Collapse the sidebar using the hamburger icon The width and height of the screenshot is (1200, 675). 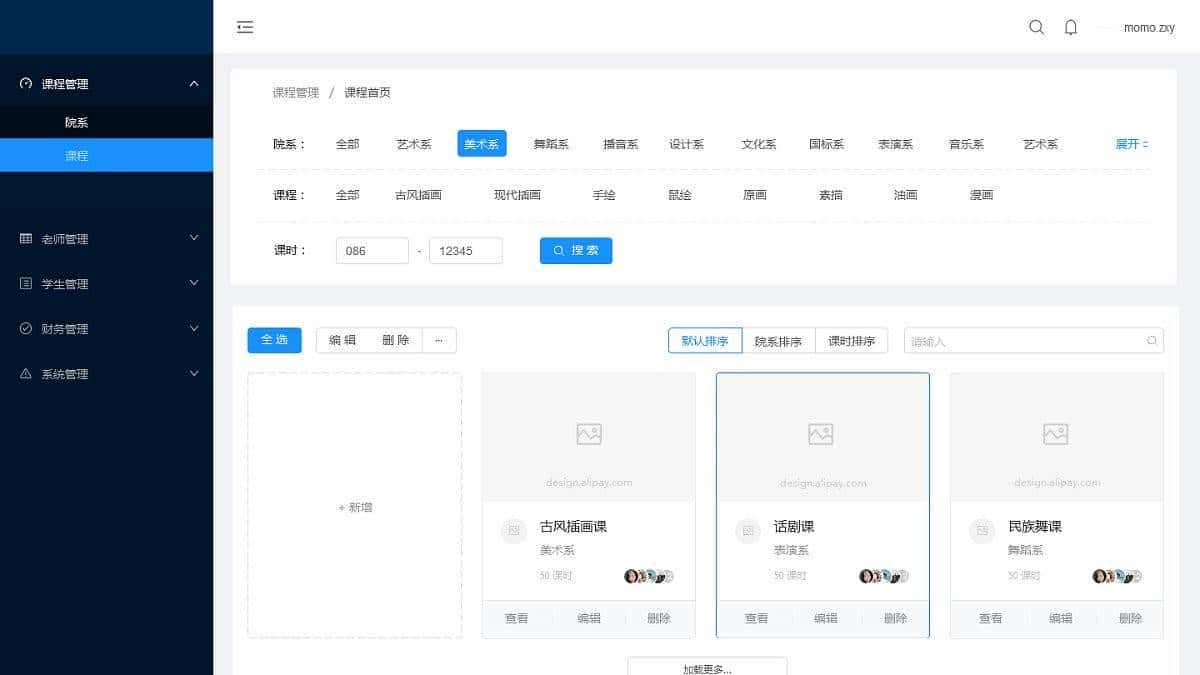pos(244,27)
